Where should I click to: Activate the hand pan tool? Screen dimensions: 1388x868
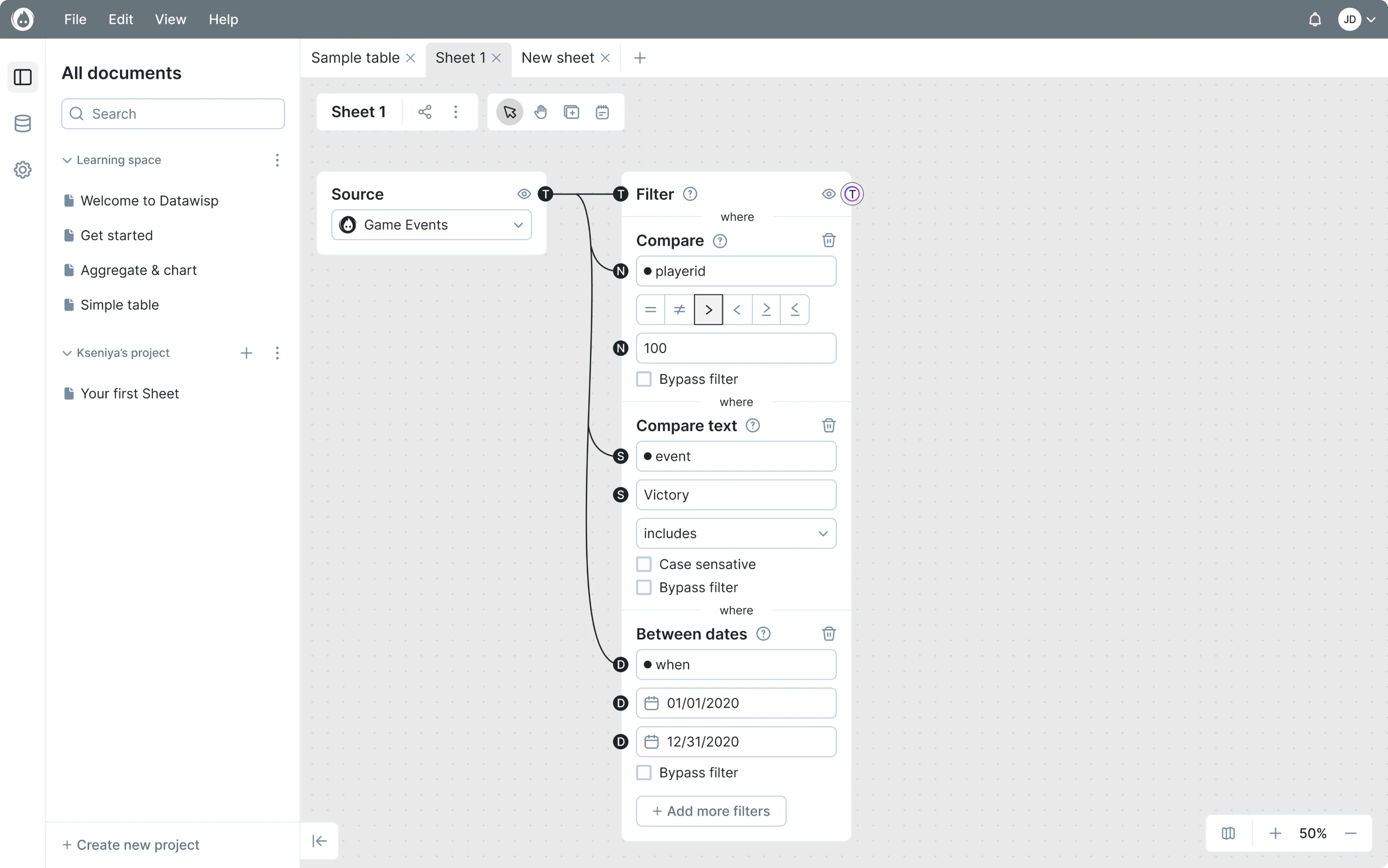[x=541, y=112]
